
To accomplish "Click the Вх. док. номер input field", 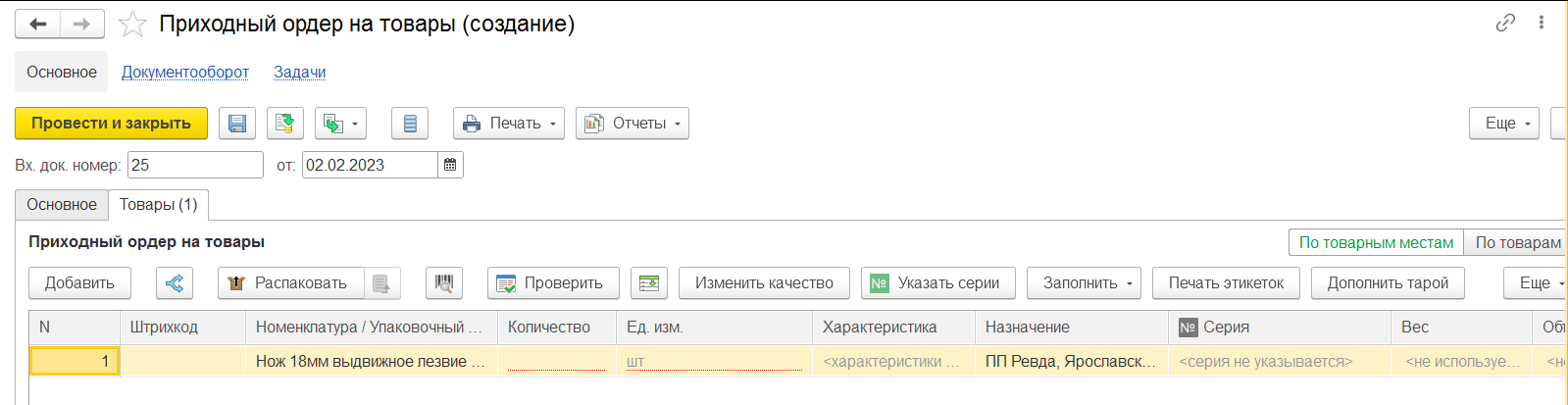I will [195, 165].
